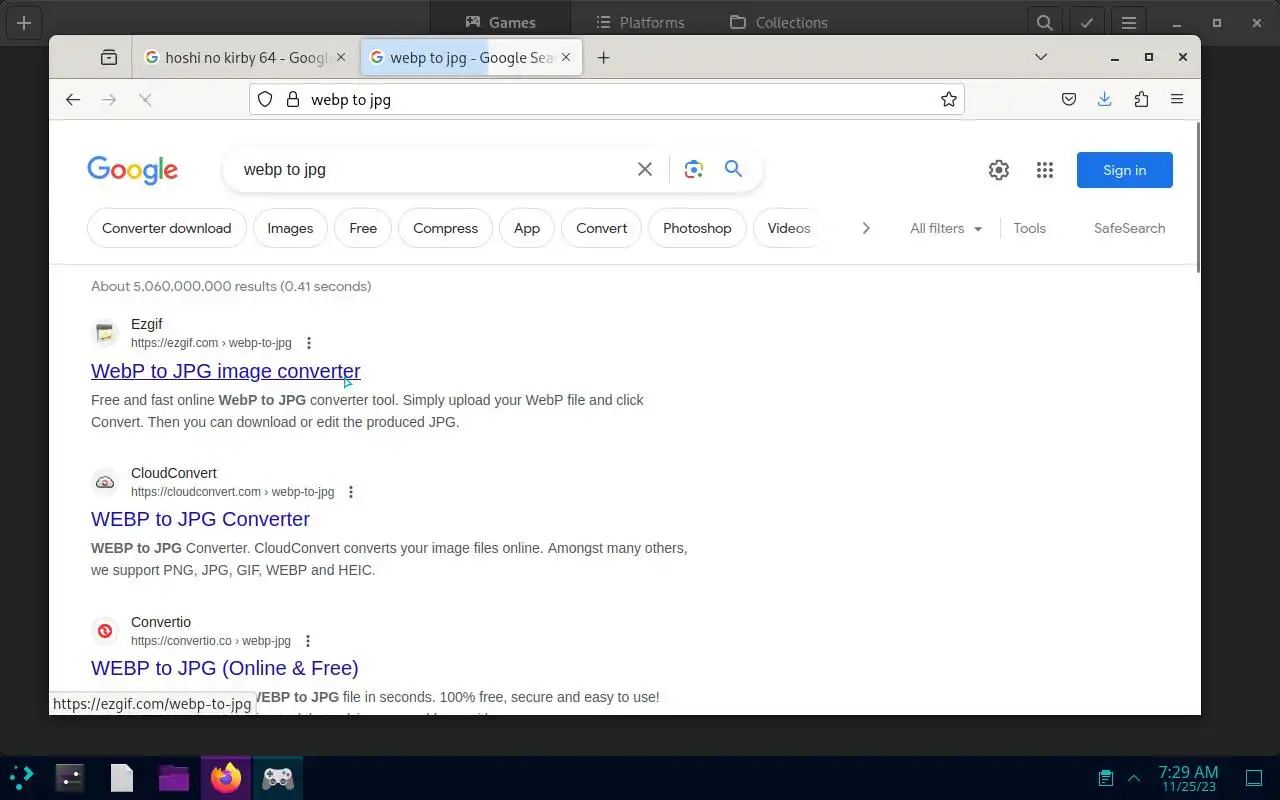Image resolution: width=1280 pixels, height=800 pixels.
Task: Select the Converter download filter chip
Action: (166, 228)
